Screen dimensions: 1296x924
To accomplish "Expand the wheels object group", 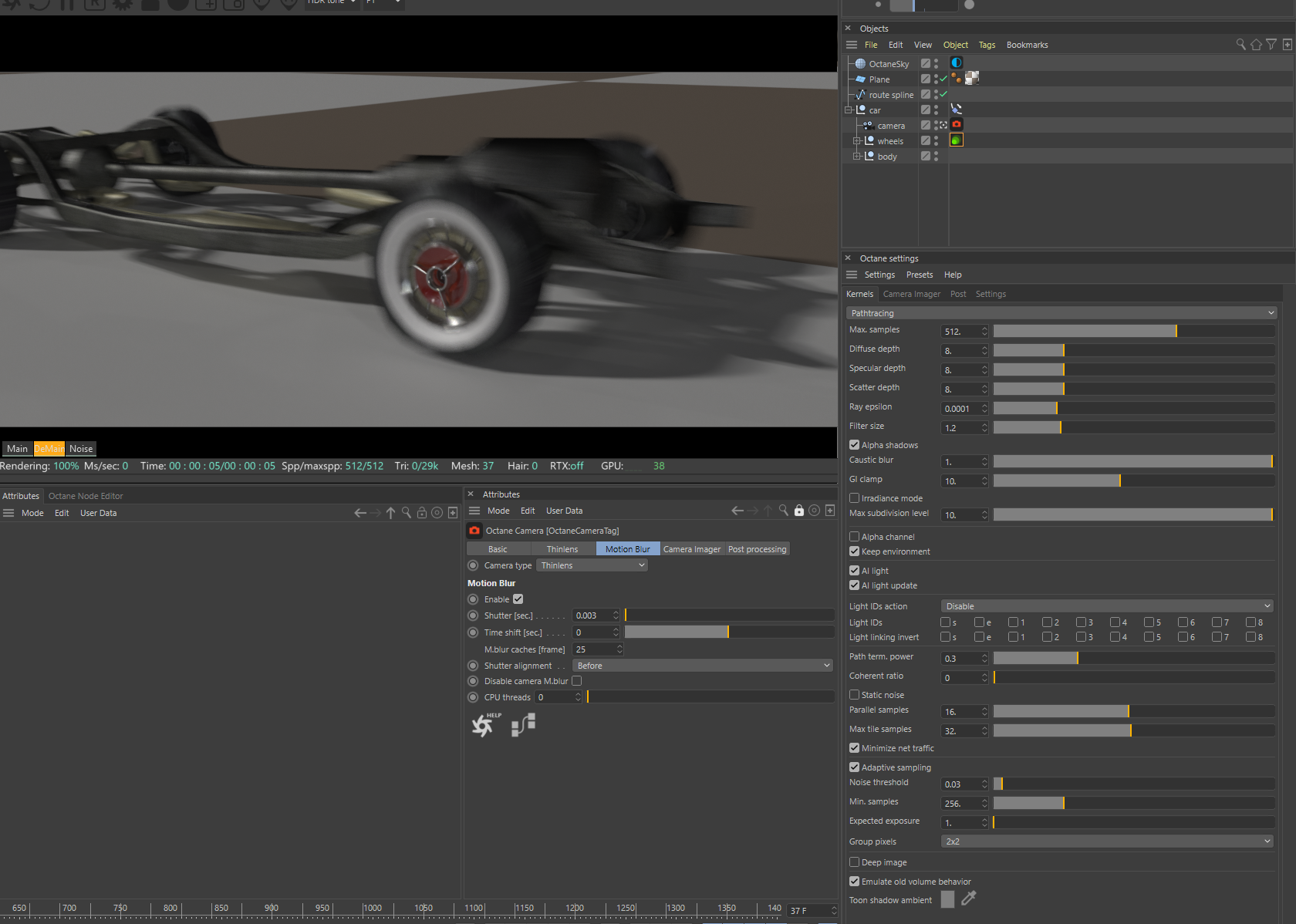I will click(856, 141).
